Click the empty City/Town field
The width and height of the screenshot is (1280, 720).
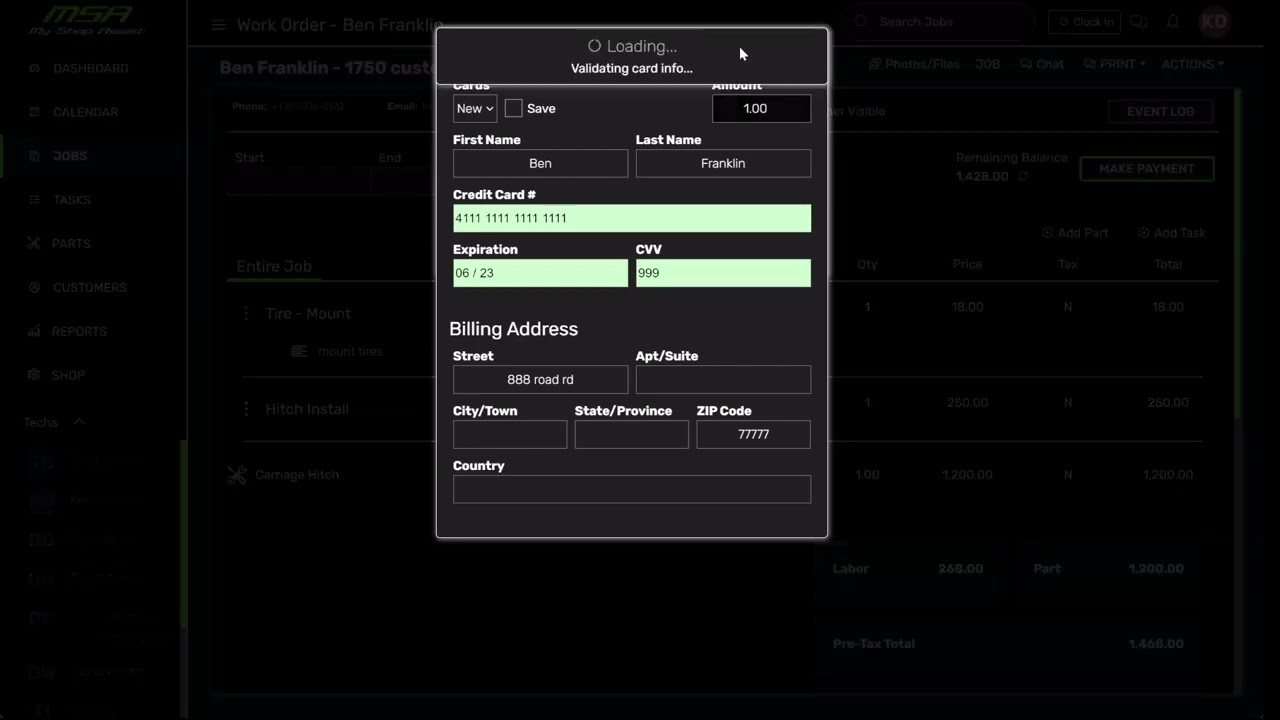[510, 434]
